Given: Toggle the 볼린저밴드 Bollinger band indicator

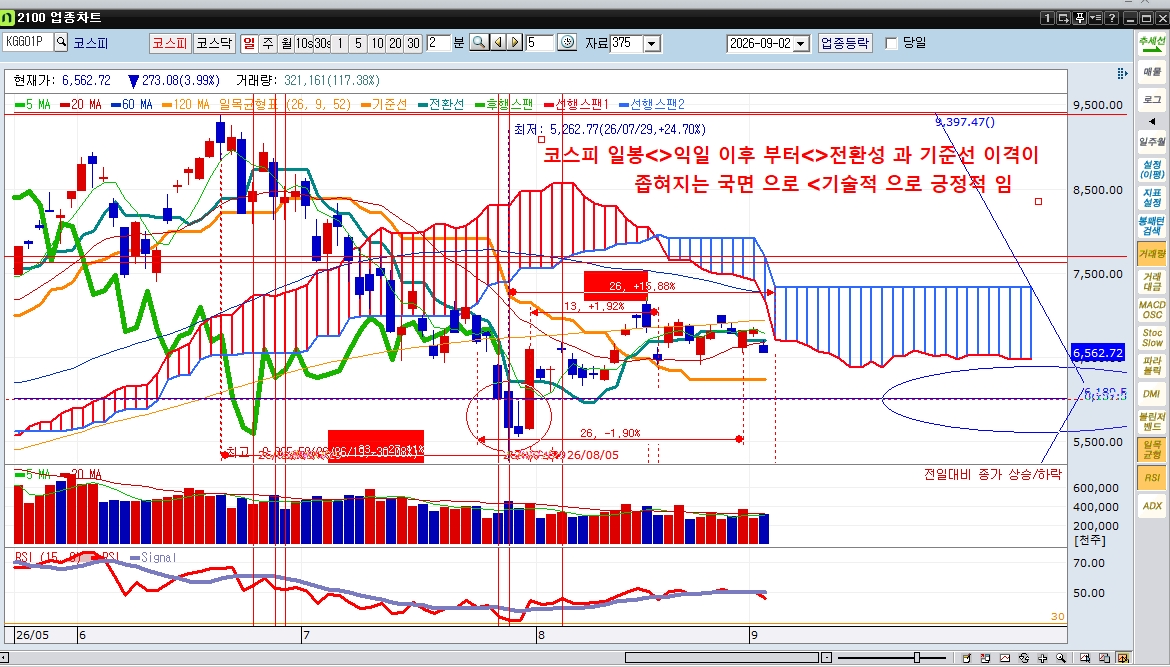Looking at the screenshot, I should [x=1151, y=422].
